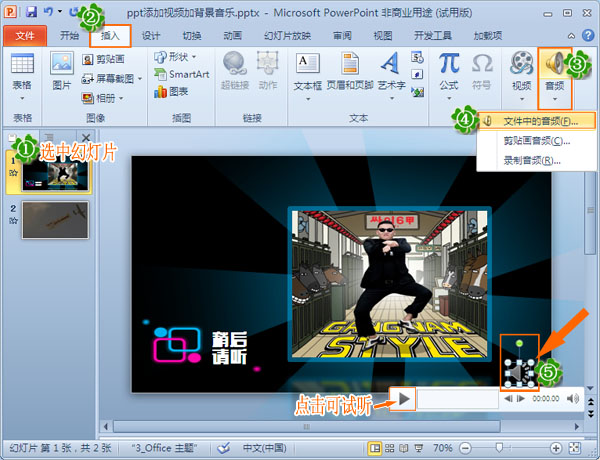Click the date and time icon
This screenshot has width=600, height=460.
[x=417, y=57]
